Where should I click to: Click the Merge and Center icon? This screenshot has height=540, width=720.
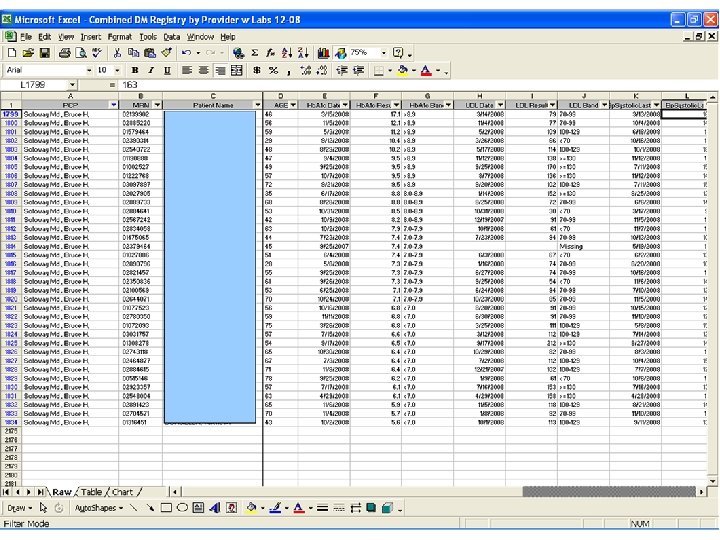click(237, 70)
